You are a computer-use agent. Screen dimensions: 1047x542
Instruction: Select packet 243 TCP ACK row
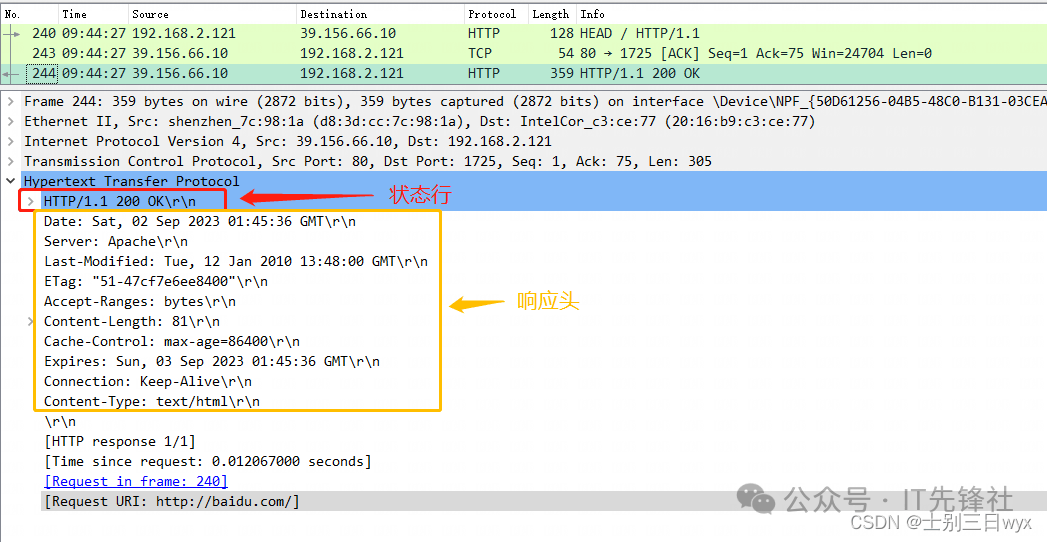[x=400, y=53]
